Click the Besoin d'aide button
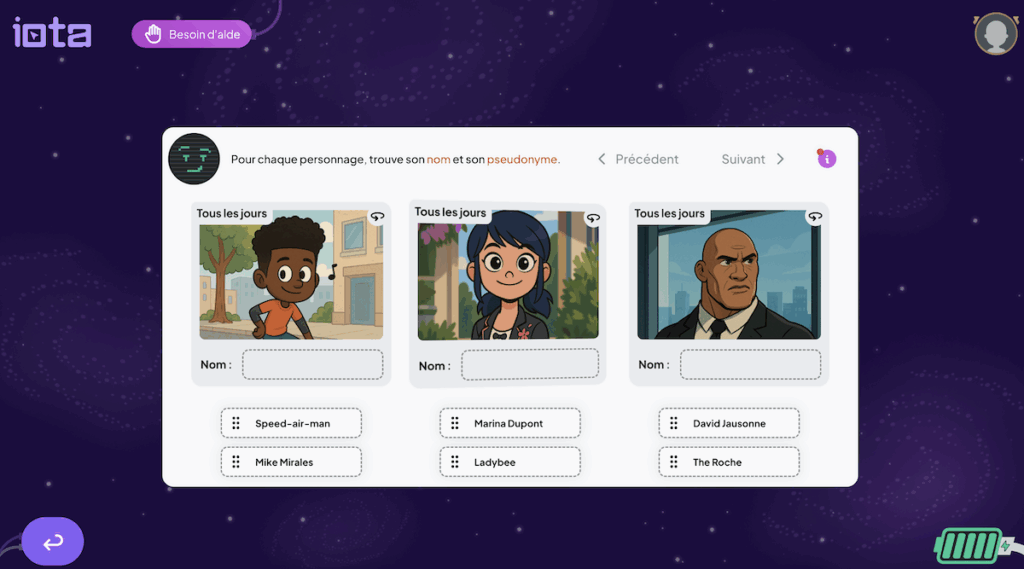 (191, 34)
